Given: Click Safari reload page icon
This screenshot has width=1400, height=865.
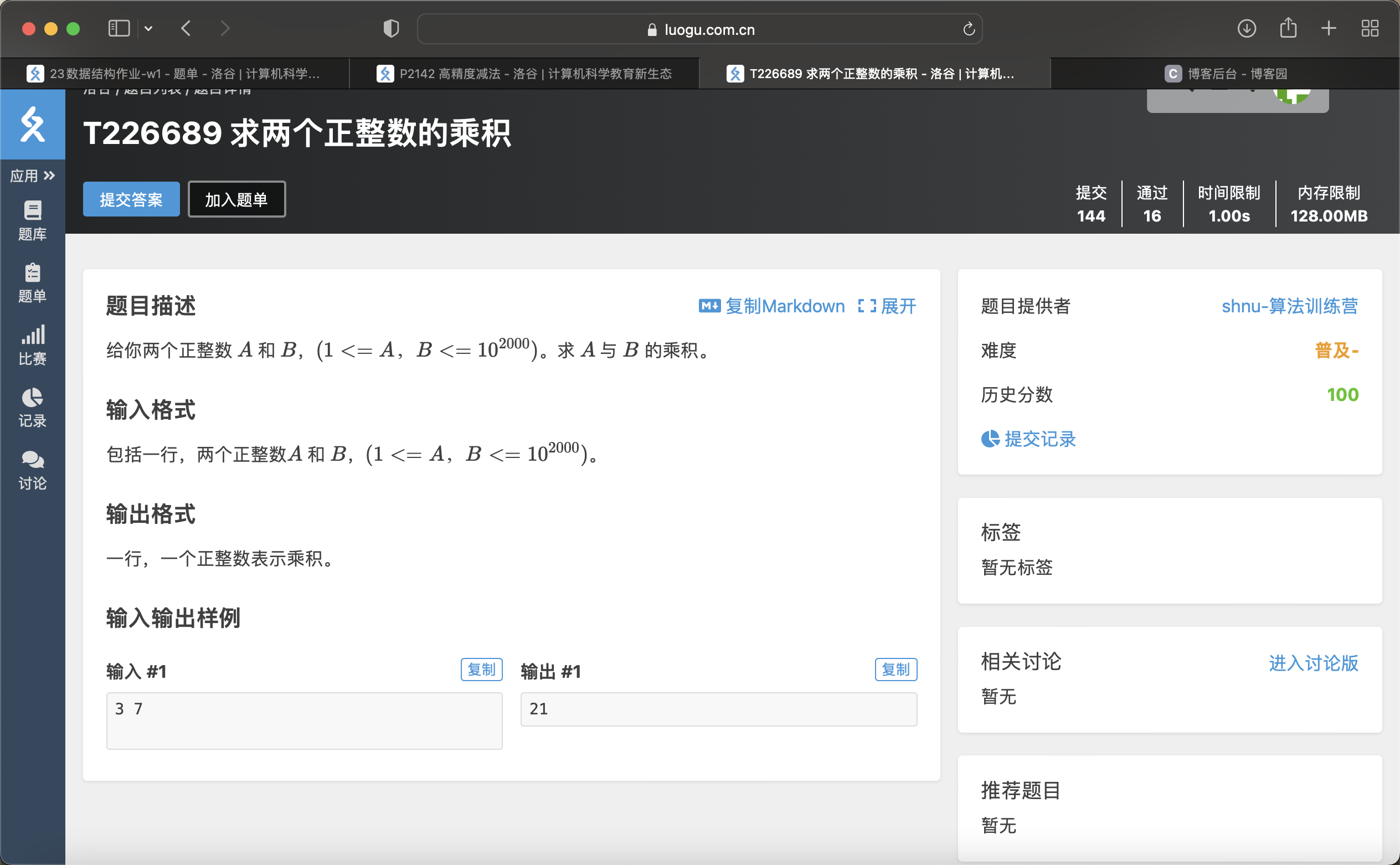Looking at the screenshot, I should 968,29.
